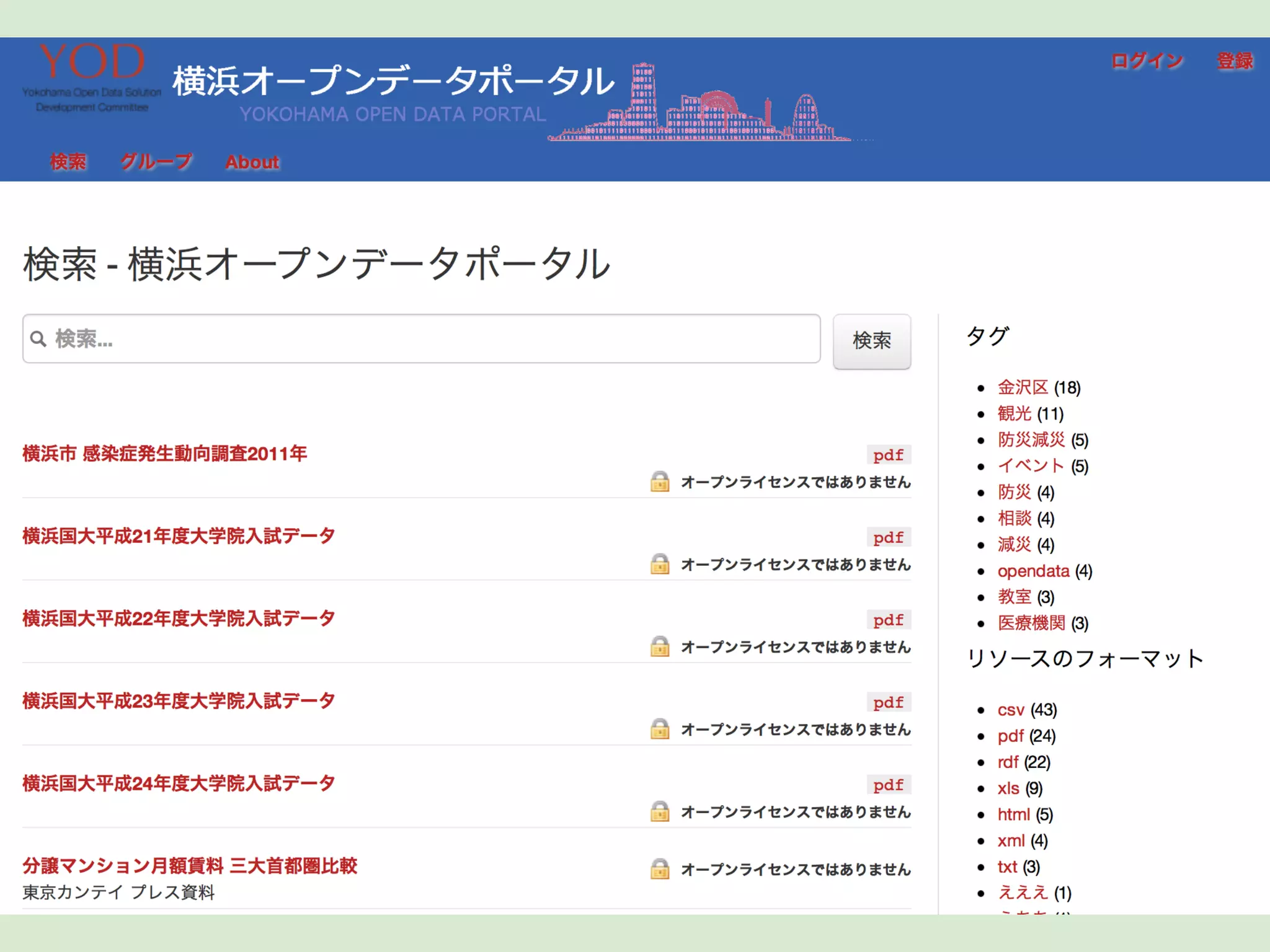Viewport: 1270px width, 952px height.
Task: Open 横浜国大平成21年度大学院入試データ dataset
Action: tap(179, 536)
